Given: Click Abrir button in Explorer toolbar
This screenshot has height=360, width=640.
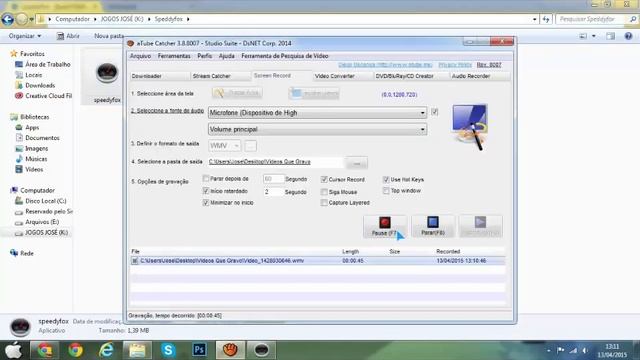Looking at the screenshot, I should coord(68,36).
